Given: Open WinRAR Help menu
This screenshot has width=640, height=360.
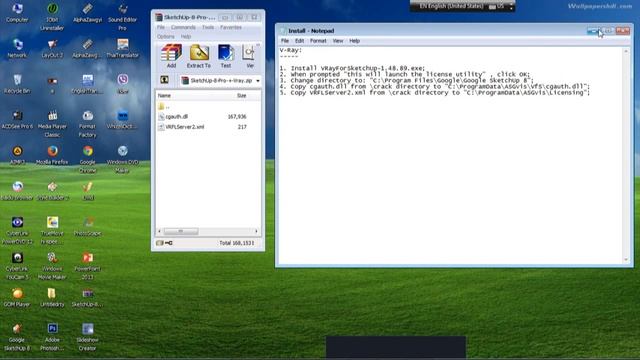Looking at the screenshot, I should [186, 36].
